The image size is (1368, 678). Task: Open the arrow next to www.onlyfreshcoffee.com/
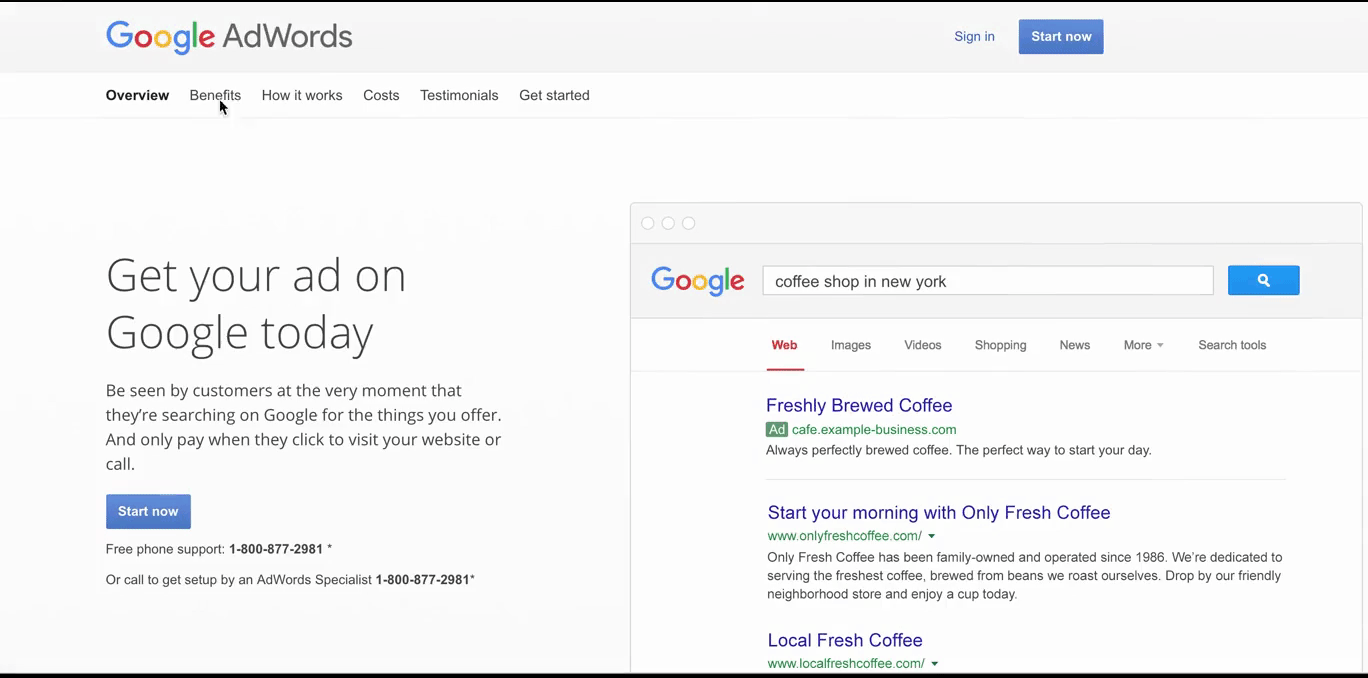(x=931, y=537)
